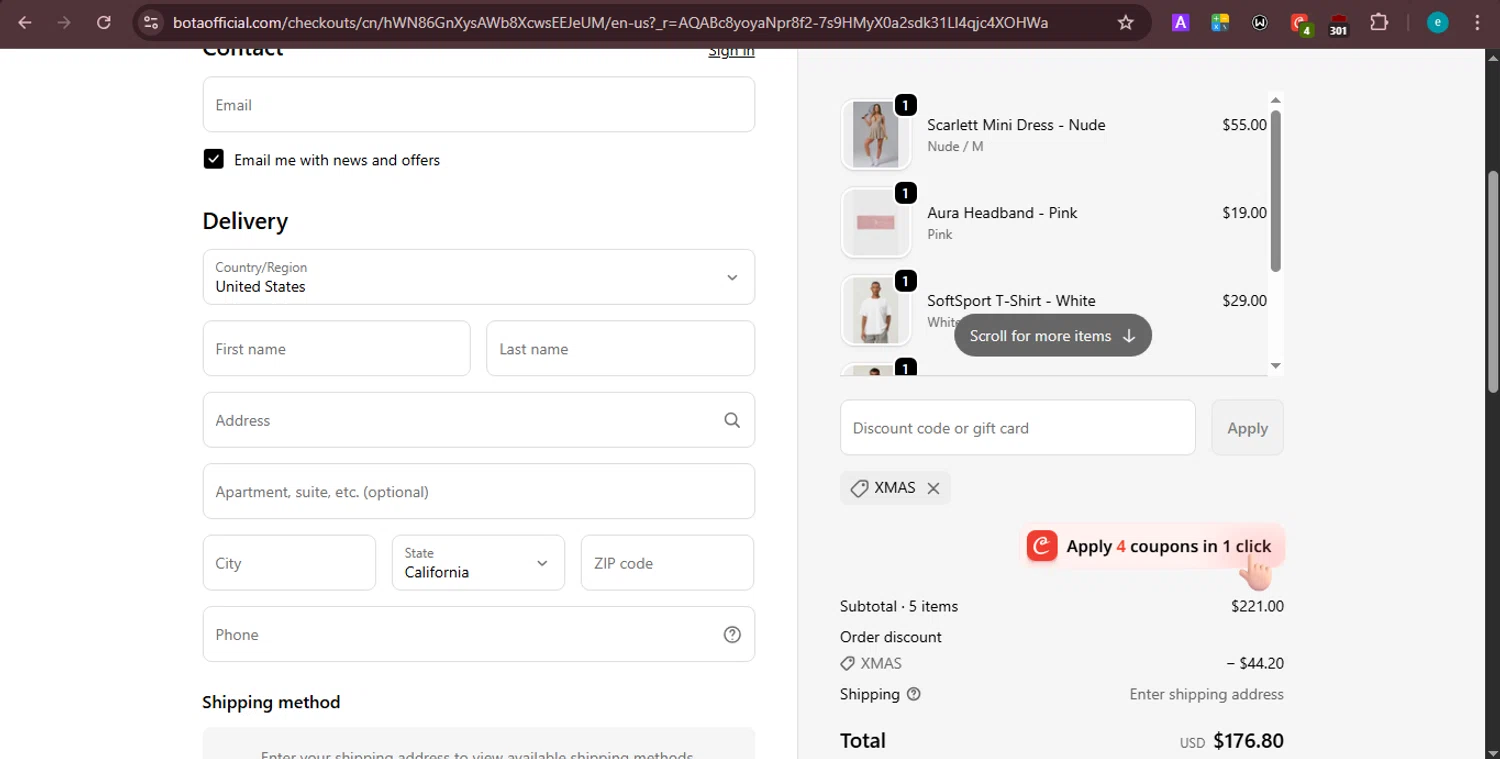Screen dimensions: 1500x759
Task: Click the Apply discount button
Action: [x=1247, y=428]
